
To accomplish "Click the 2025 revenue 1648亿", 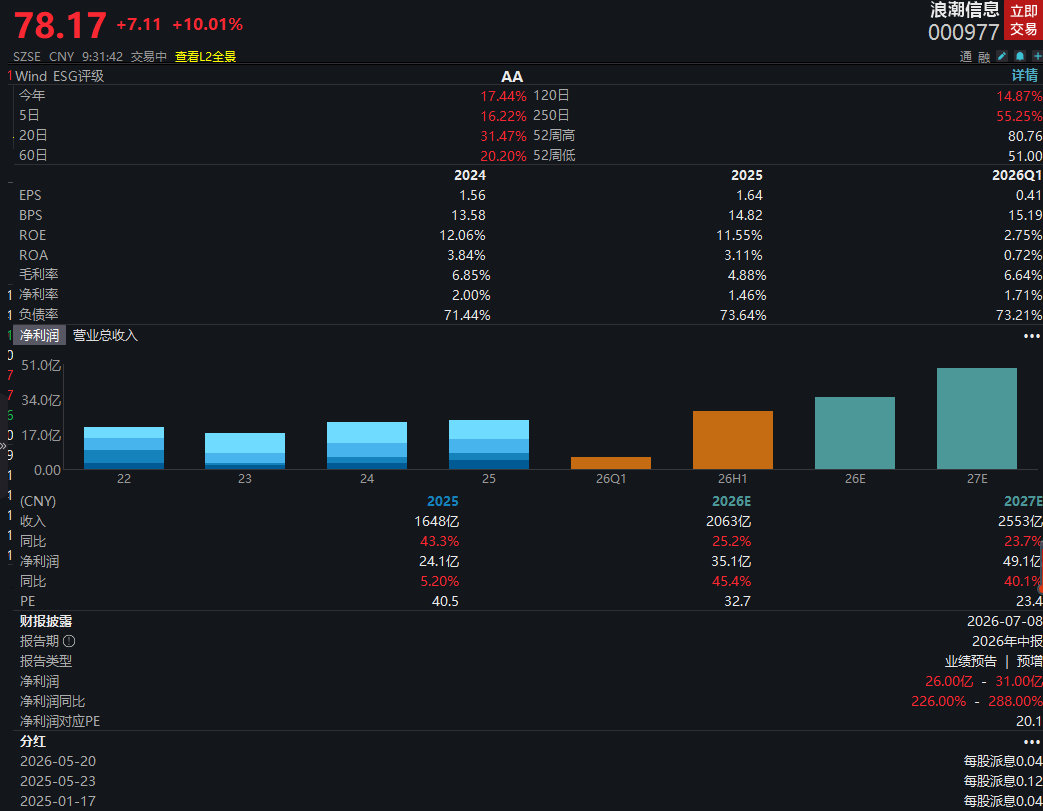I will coord(436,522).
